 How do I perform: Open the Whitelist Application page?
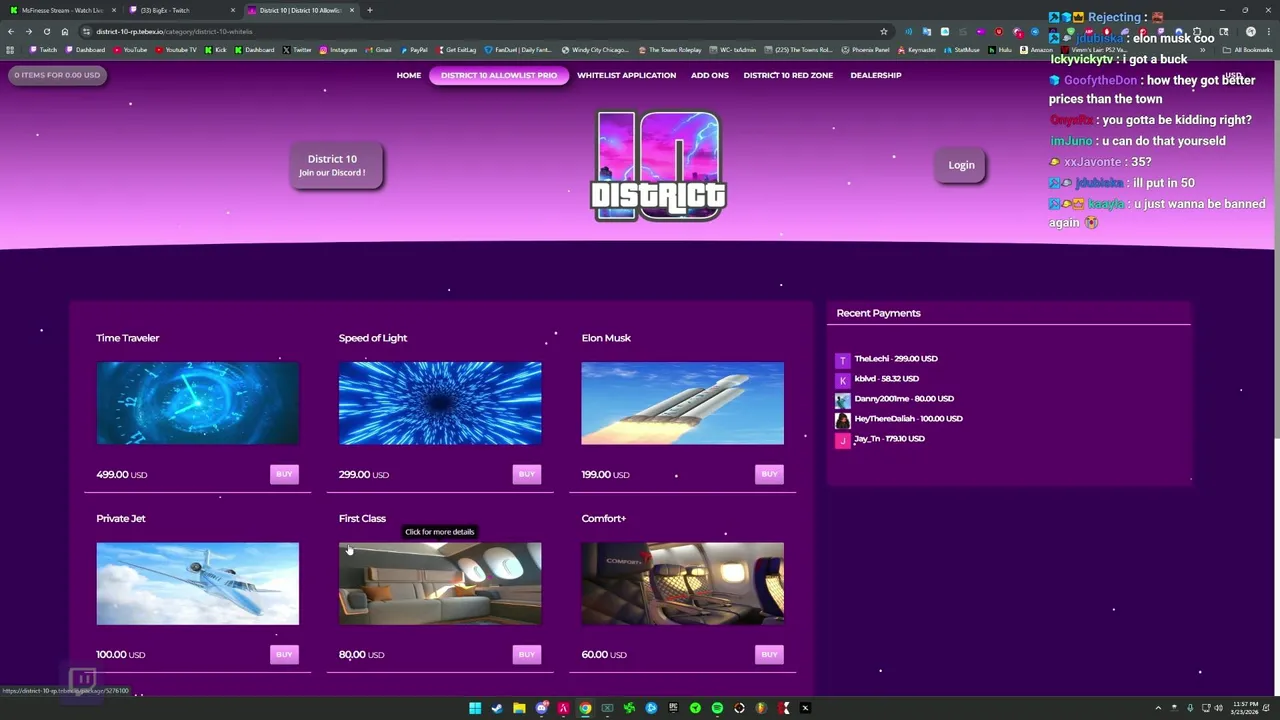pyautogui.click(x=626, y=75)
